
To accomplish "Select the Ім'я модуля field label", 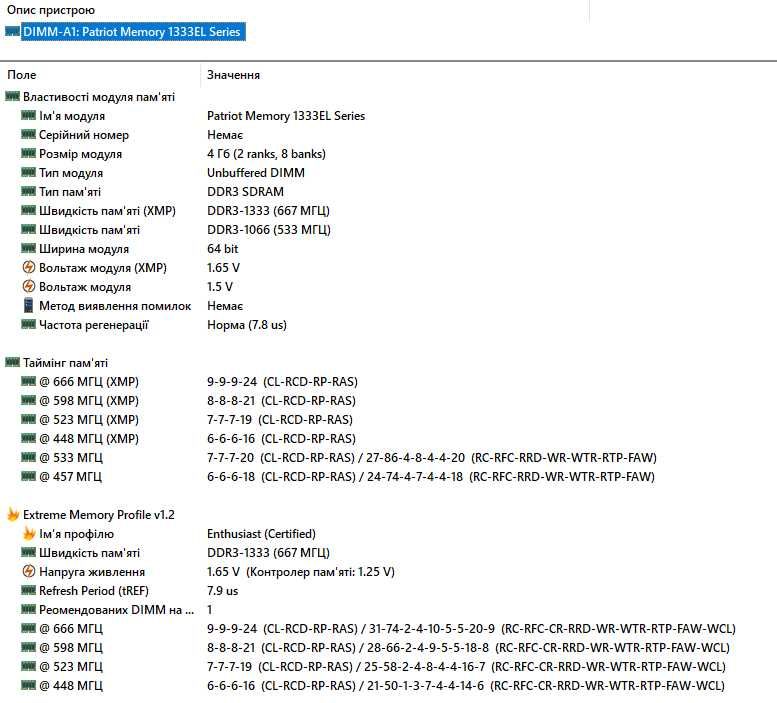I will tap(72, 116).
